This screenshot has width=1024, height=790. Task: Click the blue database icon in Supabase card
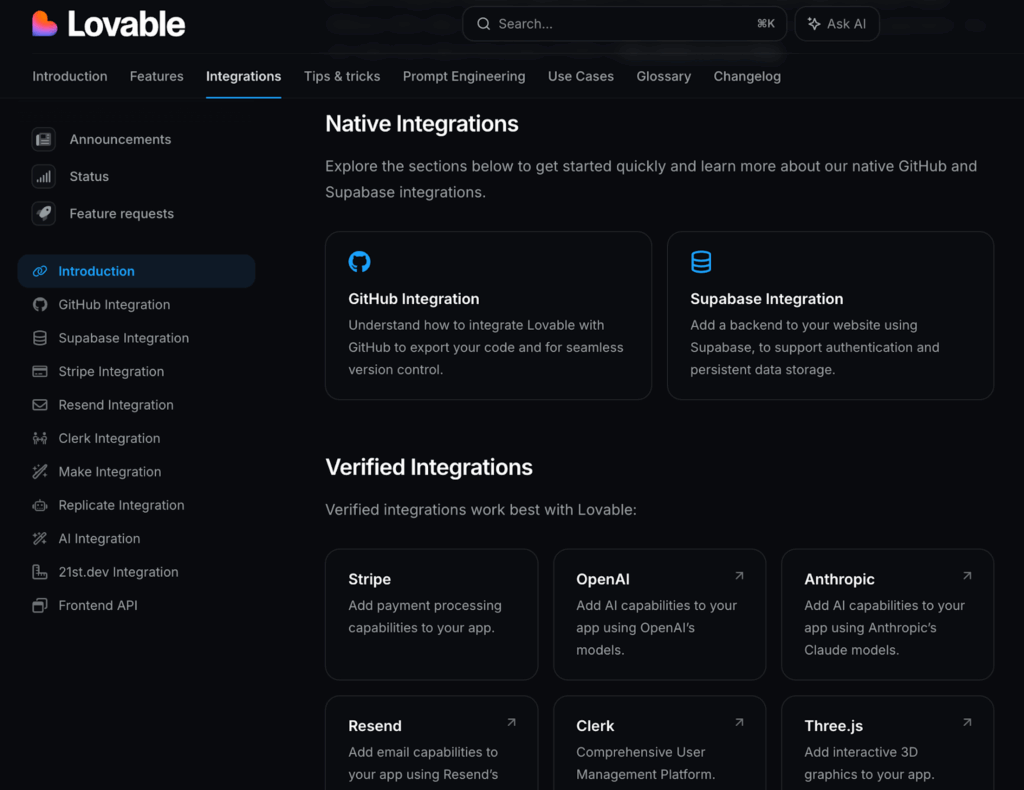[701, 262]
